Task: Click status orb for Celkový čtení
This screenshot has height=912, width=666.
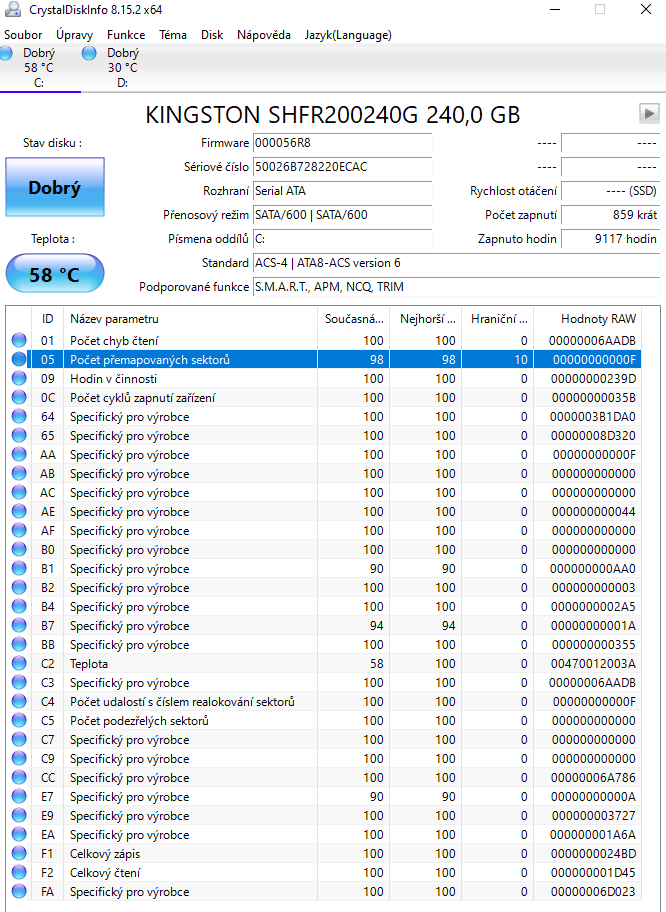Action: [19, 872]
